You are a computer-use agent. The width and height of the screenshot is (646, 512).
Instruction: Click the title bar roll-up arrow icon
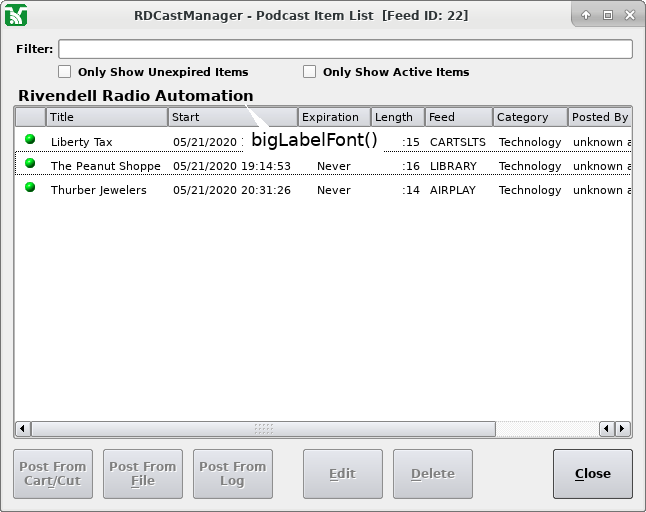(586, 15)
